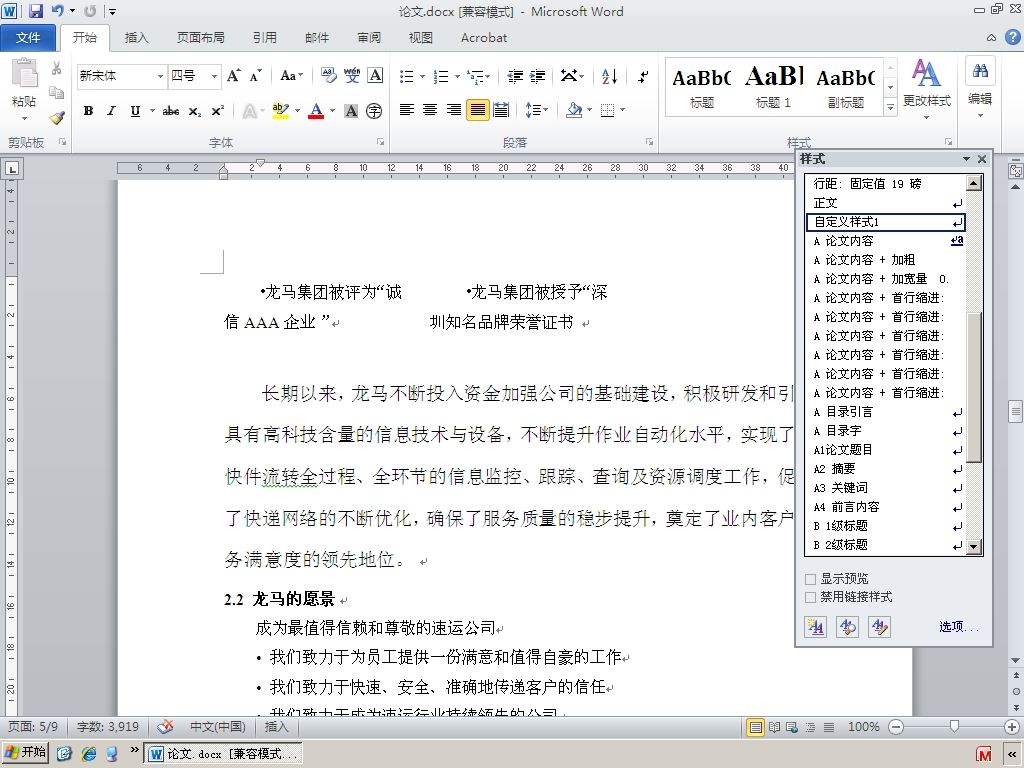Apply red font color
1024x768 pixels.
316,111
